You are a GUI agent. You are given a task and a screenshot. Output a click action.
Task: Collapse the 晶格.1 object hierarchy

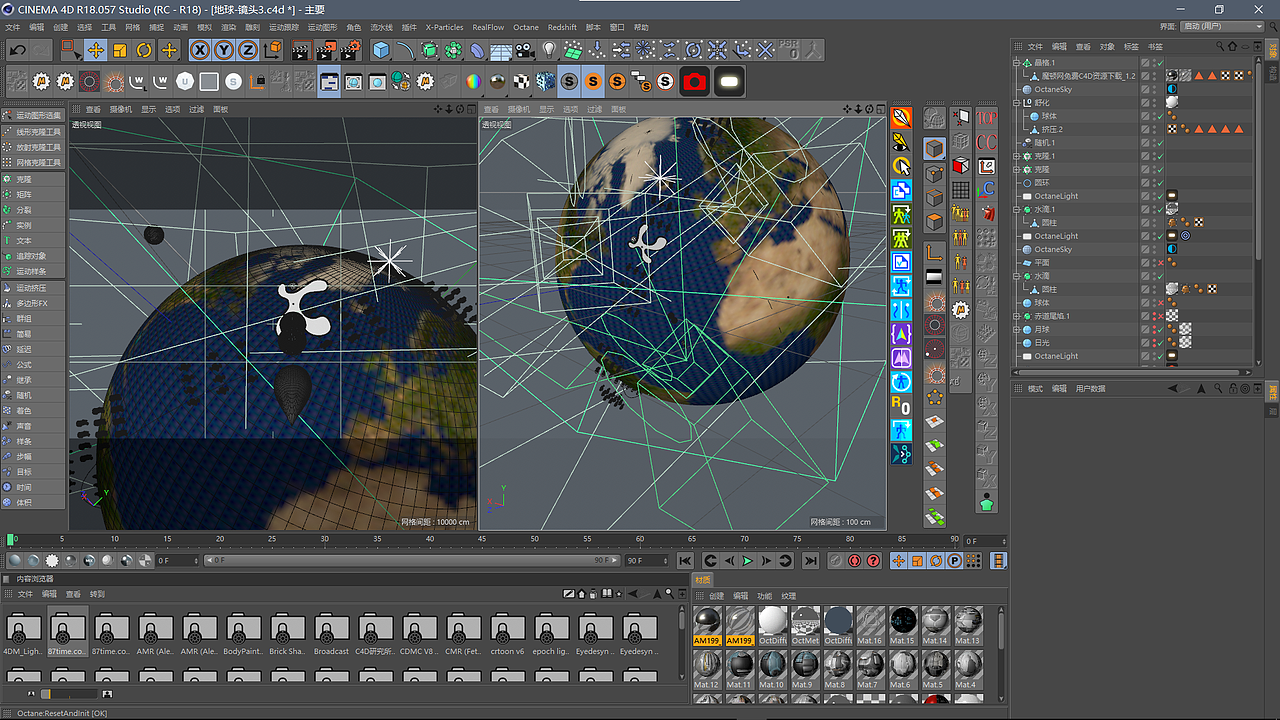tap(1017, 62)
